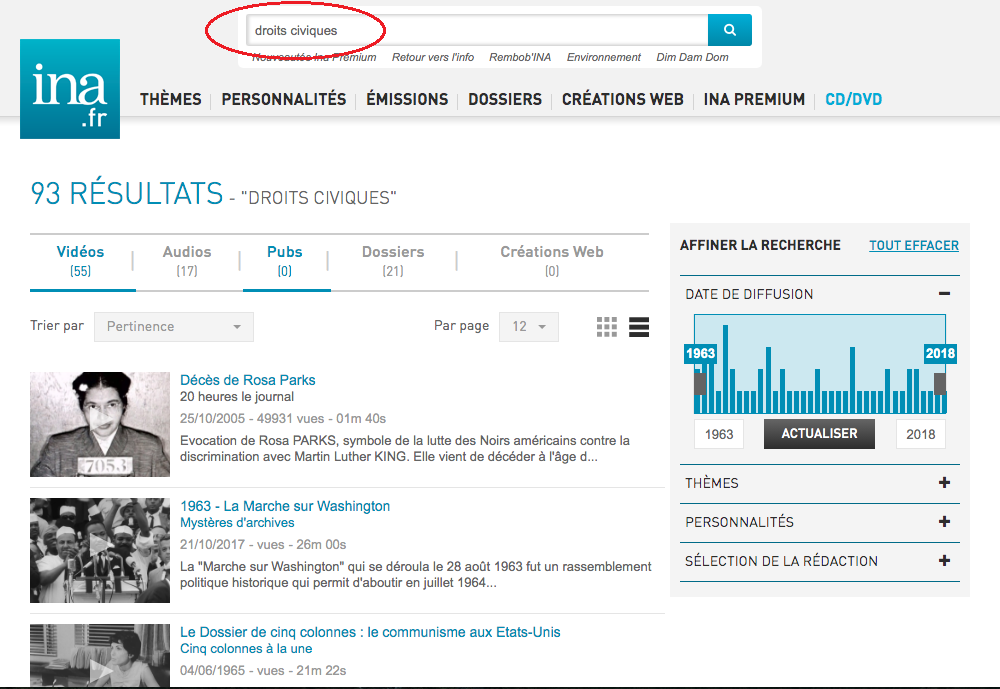
Task: Grab the 2018 end handle of date slider
Action: pyautogui.click(x=939, y=383)
